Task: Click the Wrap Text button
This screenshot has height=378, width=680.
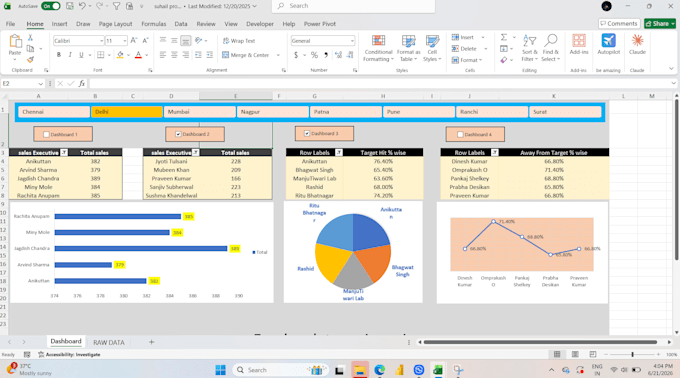Action: point(239,41)
